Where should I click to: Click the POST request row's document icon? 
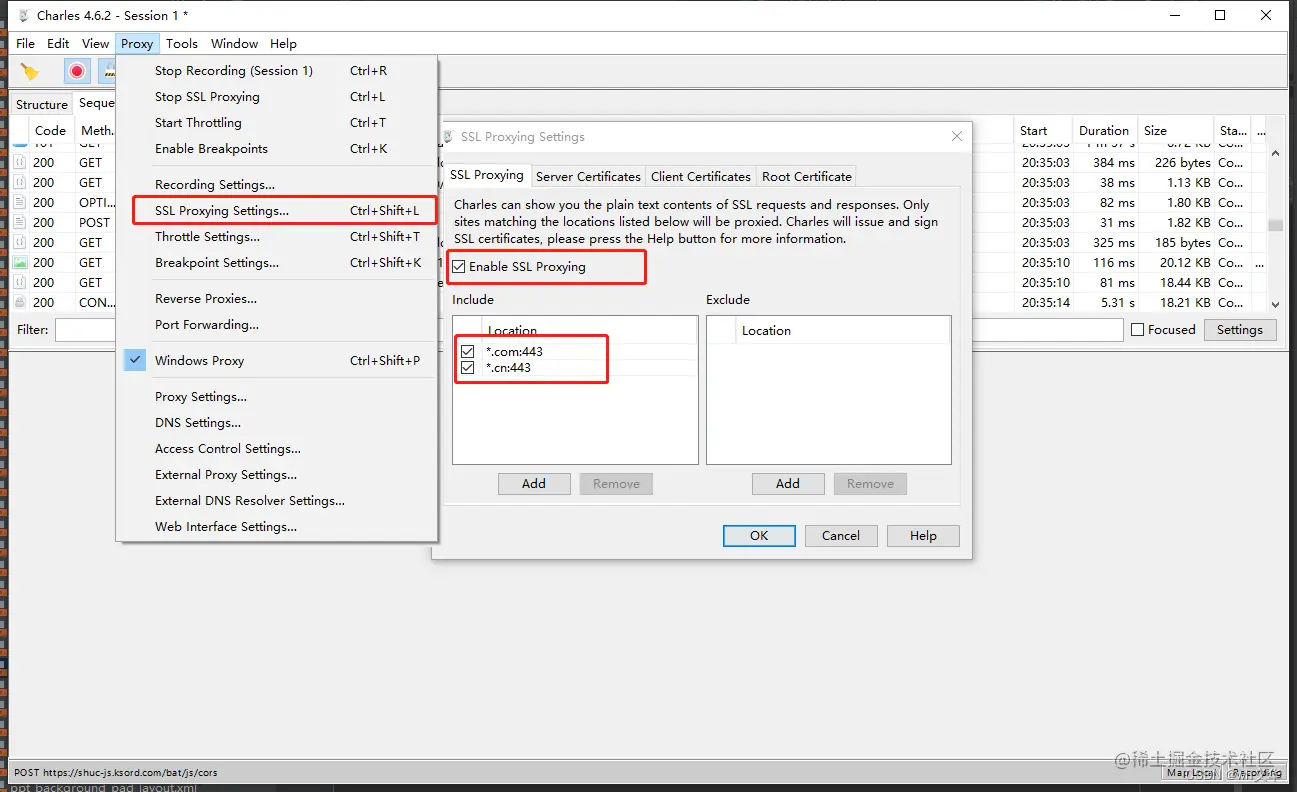coord(20,222)
